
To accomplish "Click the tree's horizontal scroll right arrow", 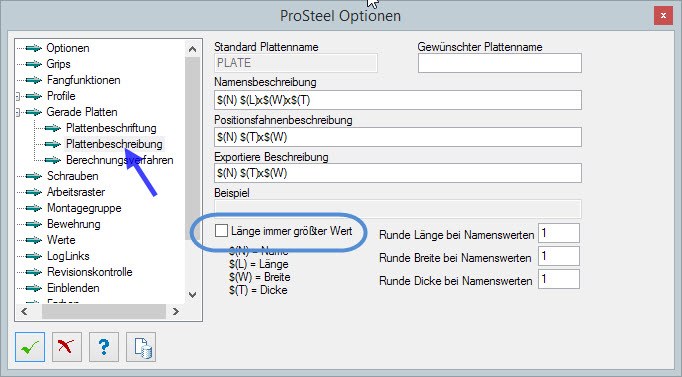I will pos(176,311).
